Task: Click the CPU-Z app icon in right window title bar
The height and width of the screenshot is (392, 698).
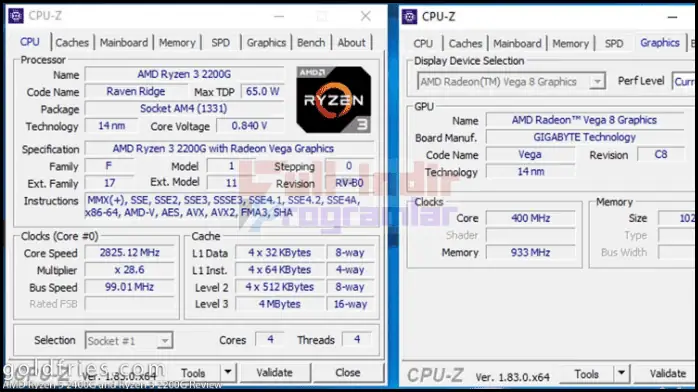Action: pos(409,17)
